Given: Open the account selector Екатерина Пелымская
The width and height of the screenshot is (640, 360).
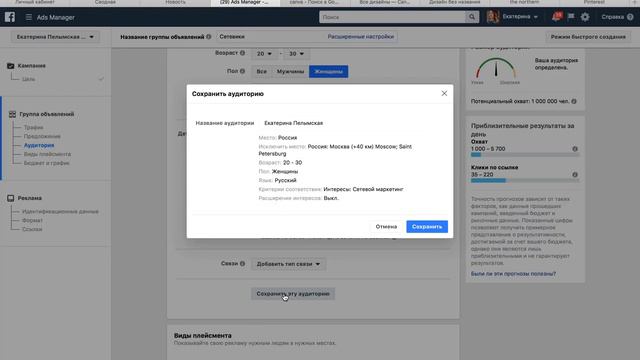Looking at the screenshot, I should [x=55, y=37].
